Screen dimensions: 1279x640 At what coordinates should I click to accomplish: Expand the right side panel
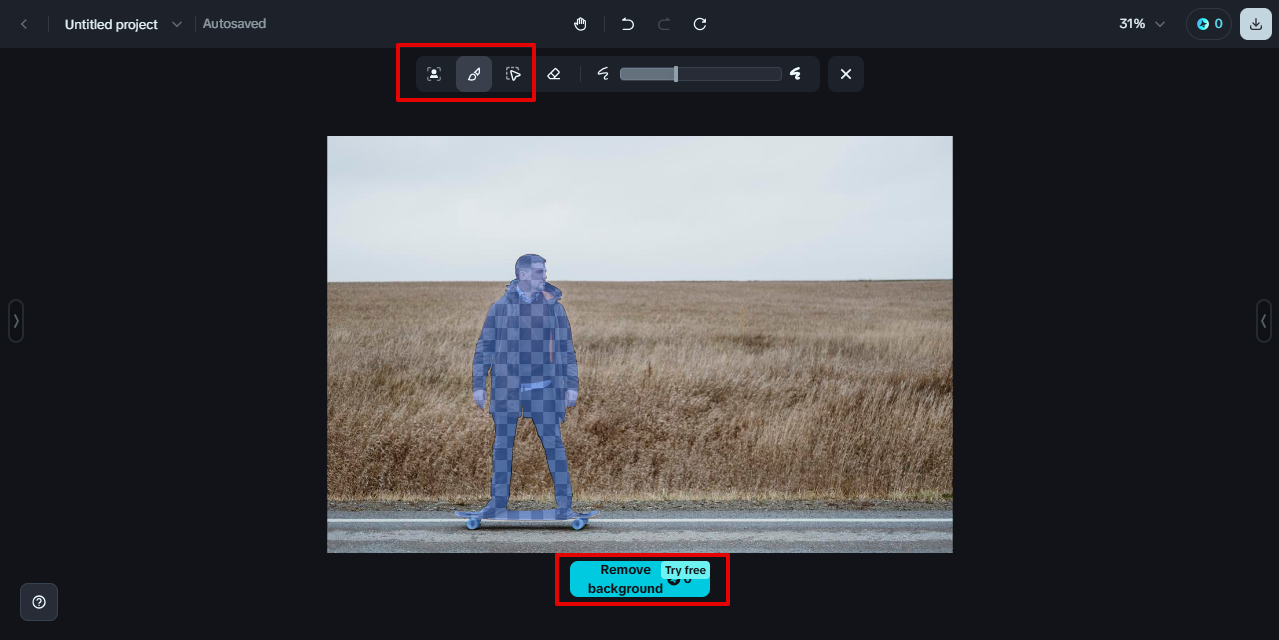(x=1264, y=321)
